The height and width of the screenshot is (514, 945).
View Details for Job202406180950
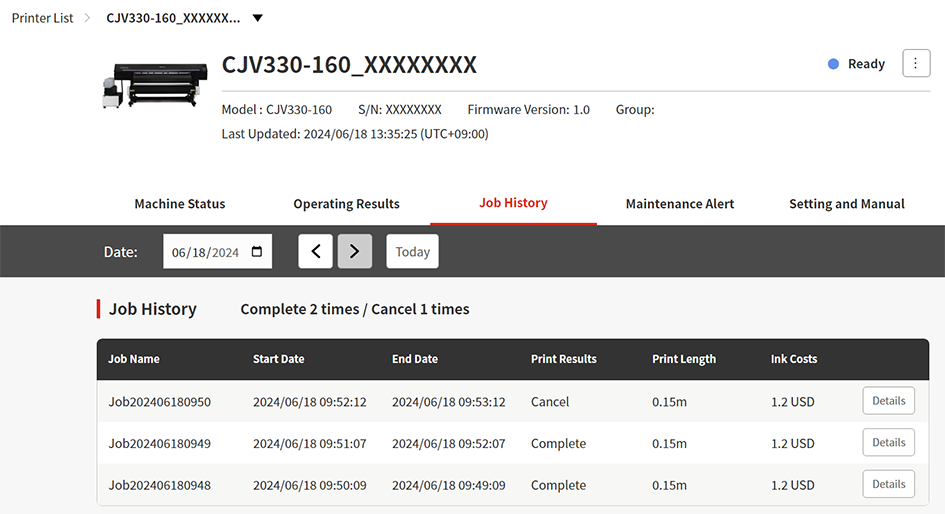[x=888, y=401]
